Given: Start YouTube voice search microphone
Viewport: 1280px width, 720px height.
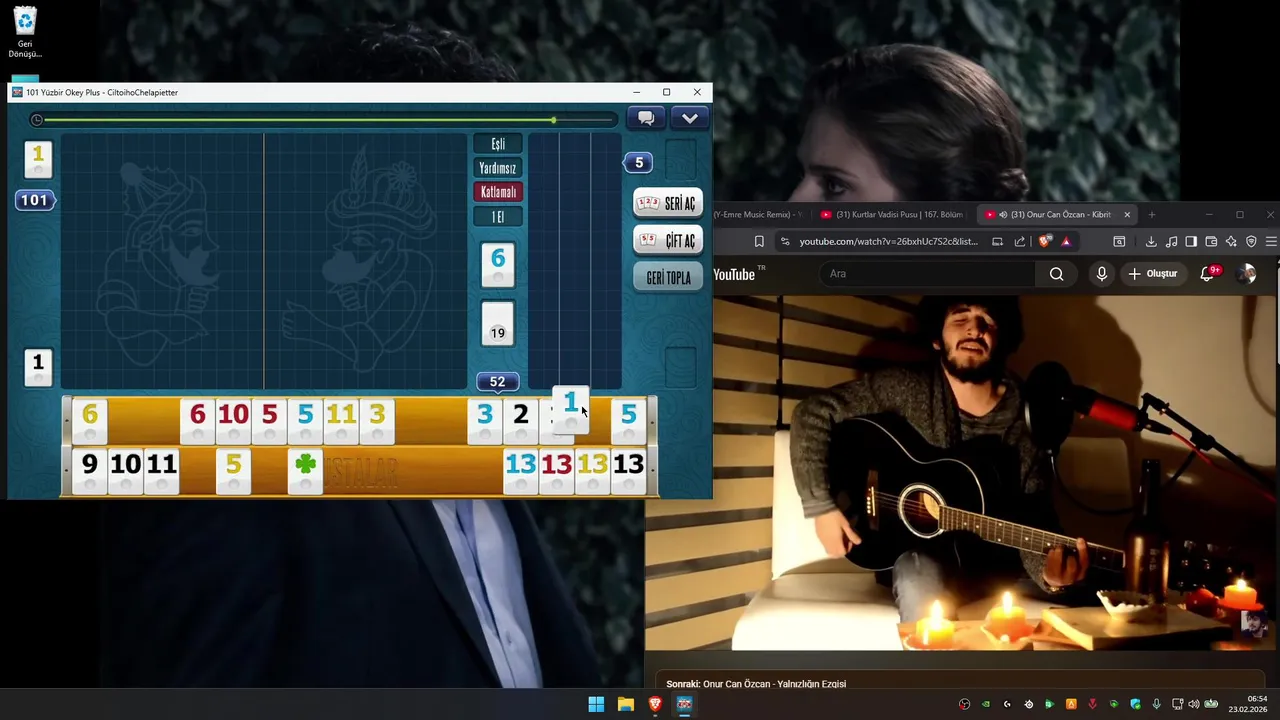Looking at the screenshot, I should pos(1101,274).
